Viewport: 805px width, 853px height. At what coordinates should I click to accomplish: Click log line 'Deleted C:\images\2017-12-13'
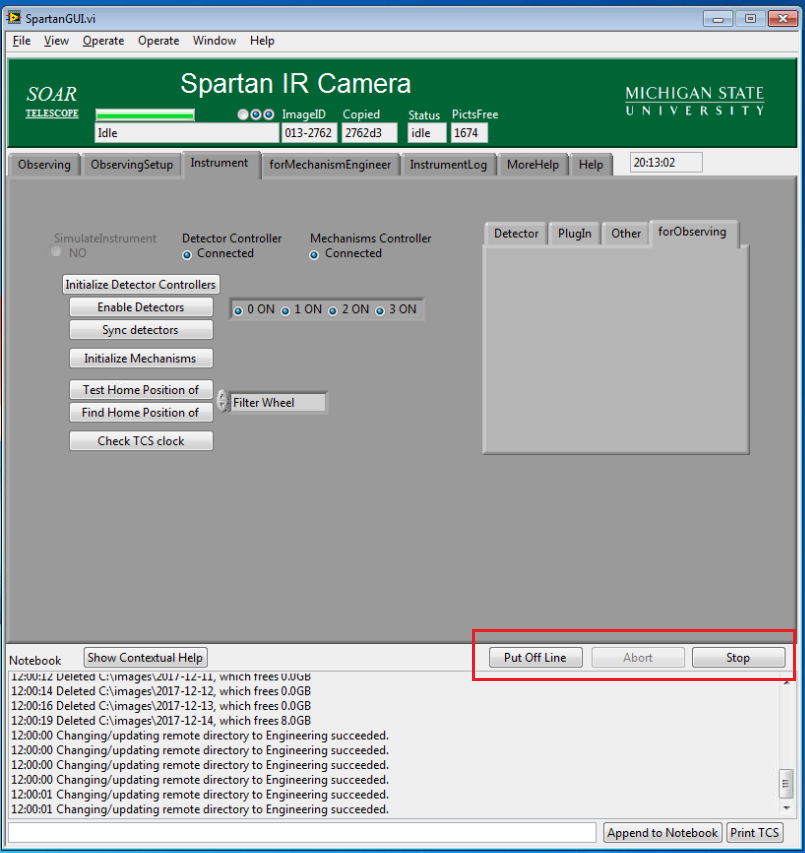[x=161, y=706]
